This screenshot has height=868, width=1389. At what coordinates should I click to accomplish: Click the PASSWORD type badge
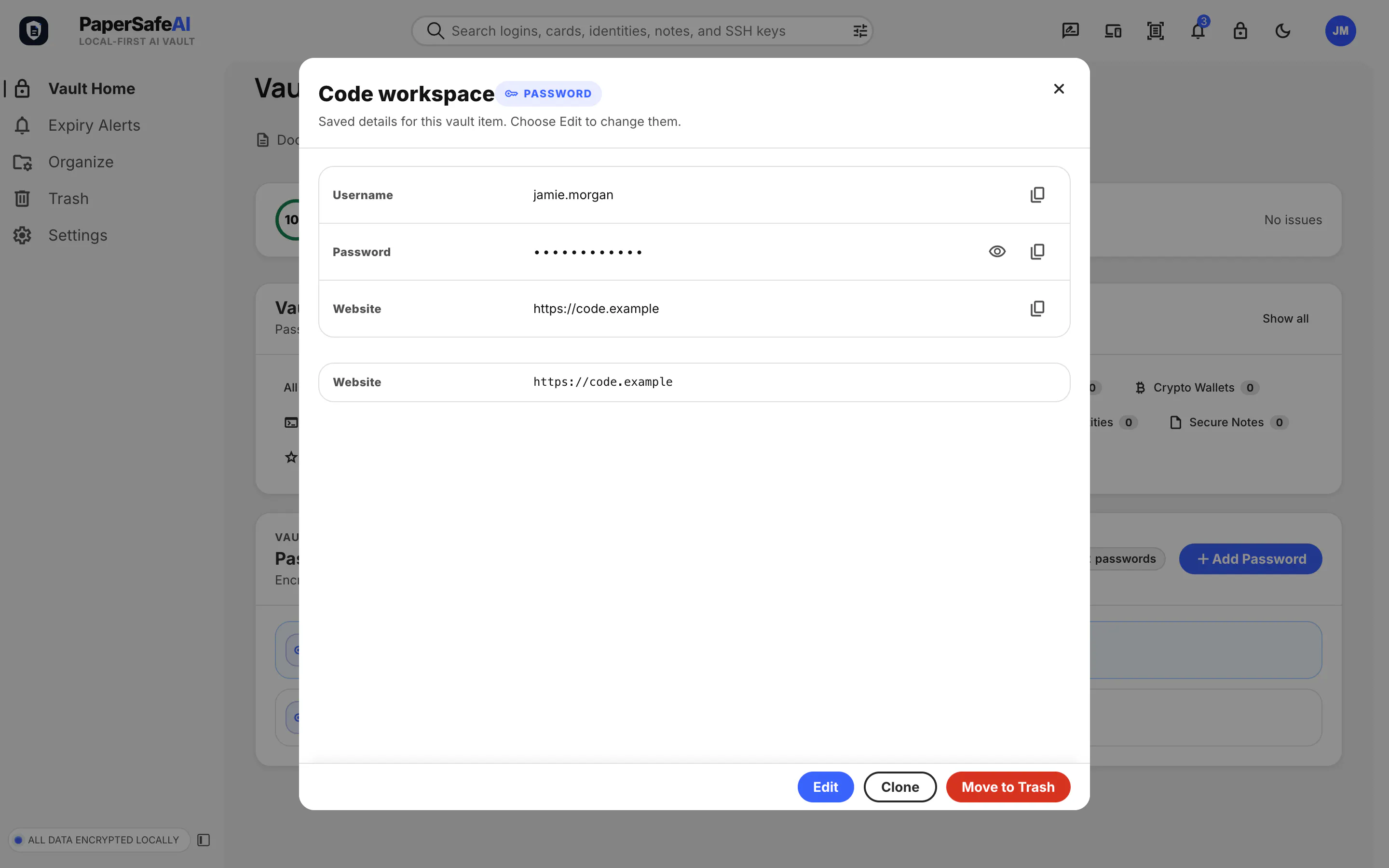click(548, 94)
